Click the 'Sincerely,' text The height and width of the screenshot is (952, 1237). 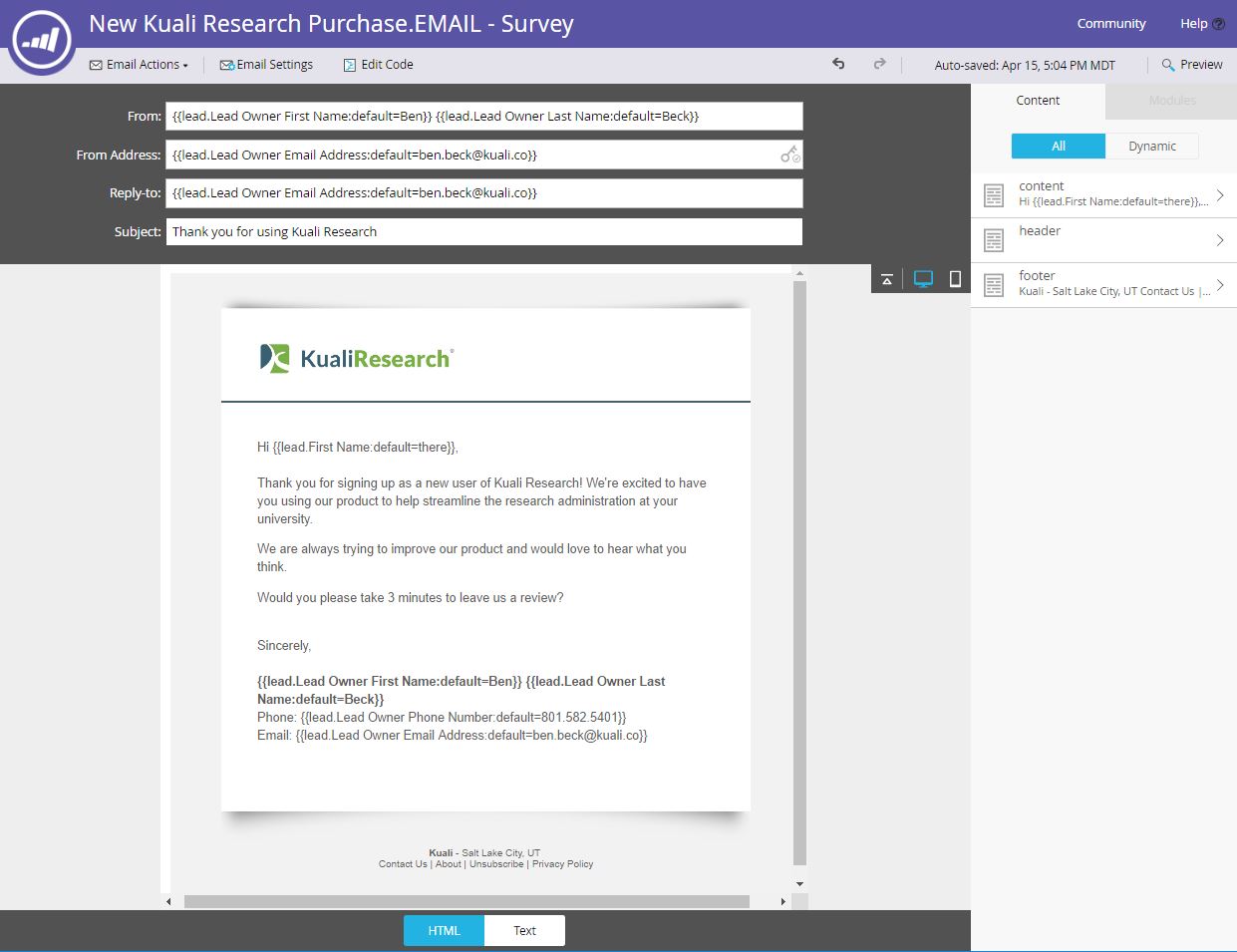[284, 646]
